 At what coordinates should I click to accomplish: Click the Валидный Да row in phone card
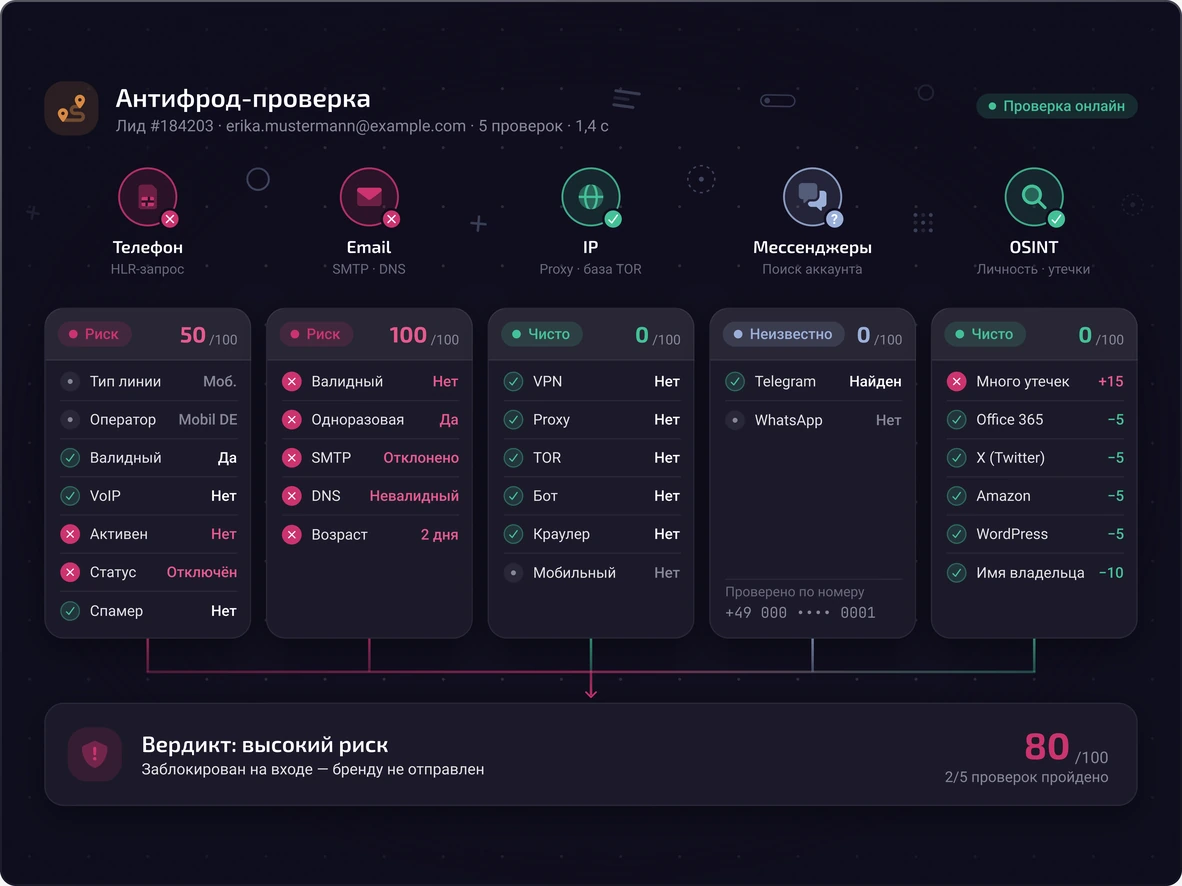coord(148,458)
